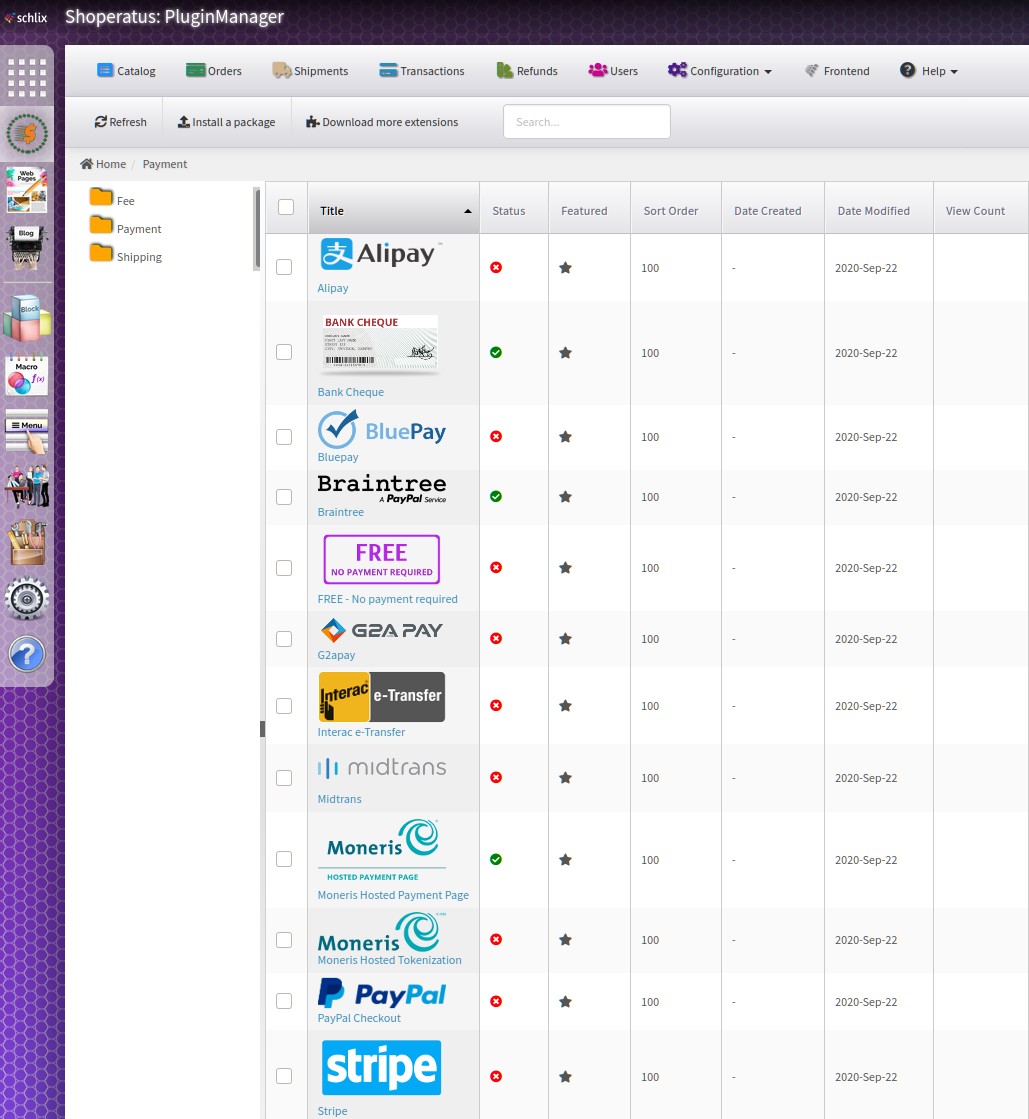Image resolution: width=1029 pixels, height=1119 pixels.
Task: Open the app grid launcher icon
Action: point(27,77)
